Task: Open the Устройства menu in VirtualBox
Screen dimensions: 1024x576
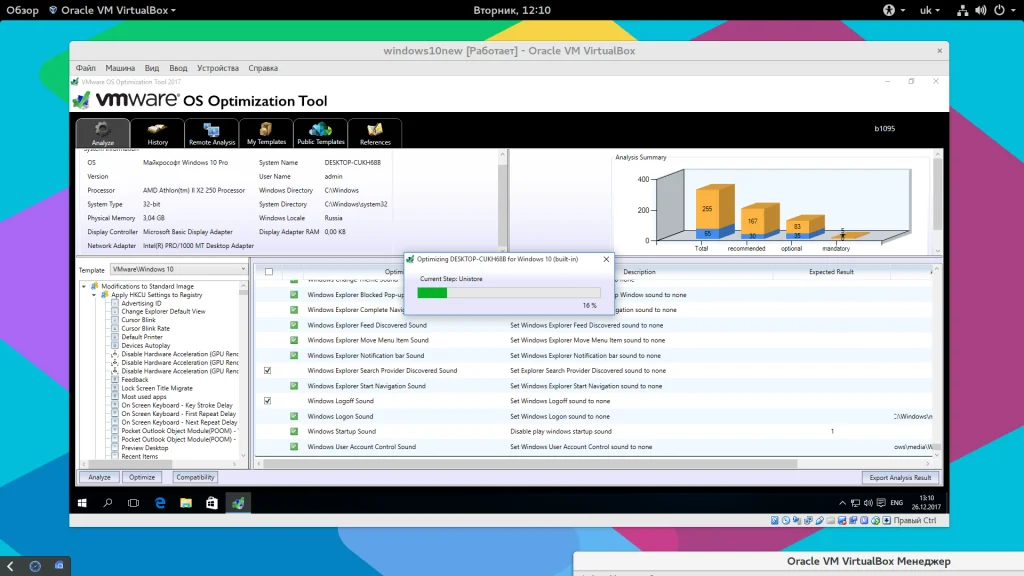Action: pos(218,68)
